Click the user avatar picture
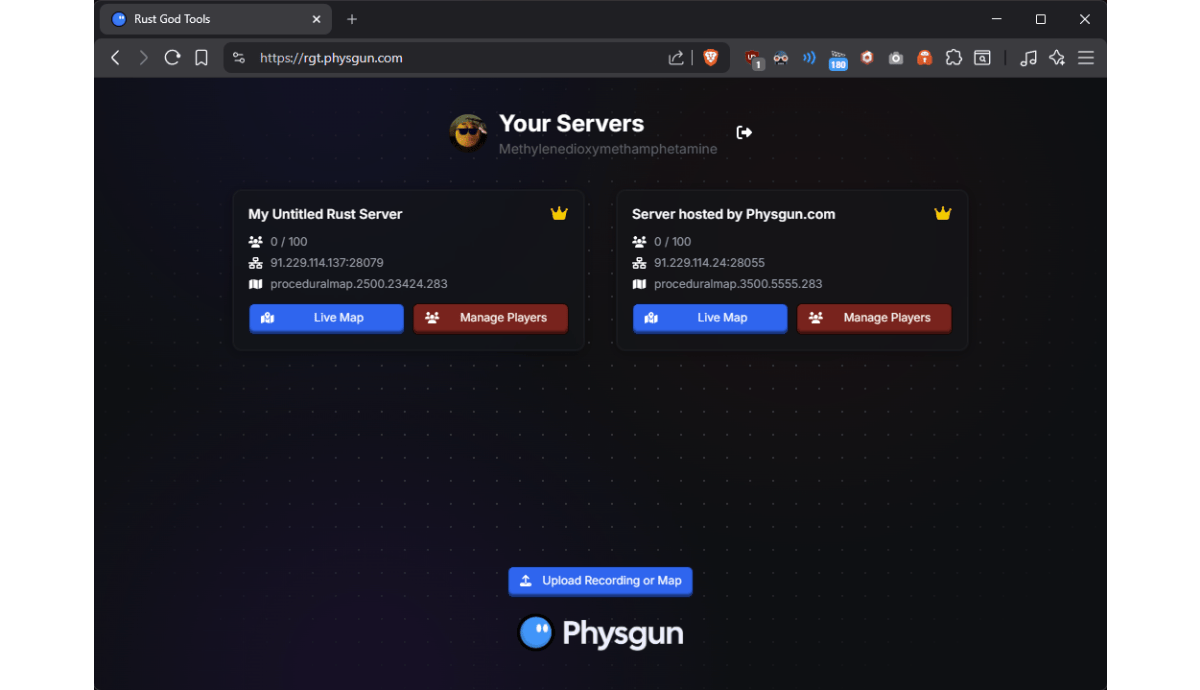1200x690 pixels. click(x=468, y=132)
